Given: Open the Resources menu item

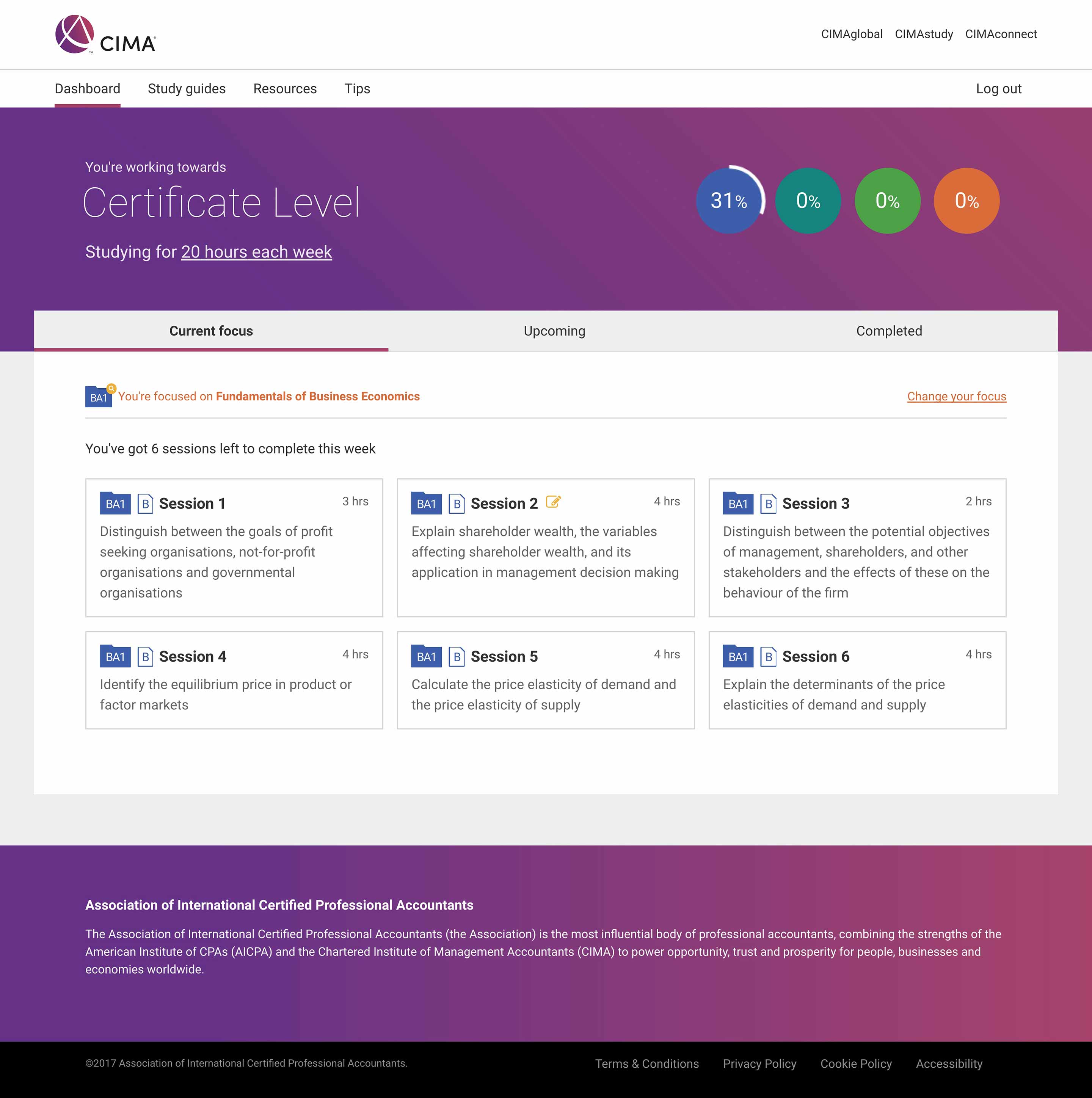Looking at the screenshot, I should 285,89.
